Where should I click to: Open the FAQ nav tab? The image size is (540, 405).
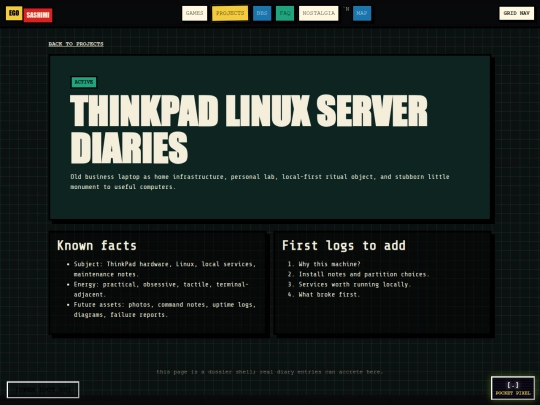[x=285, y=13]
